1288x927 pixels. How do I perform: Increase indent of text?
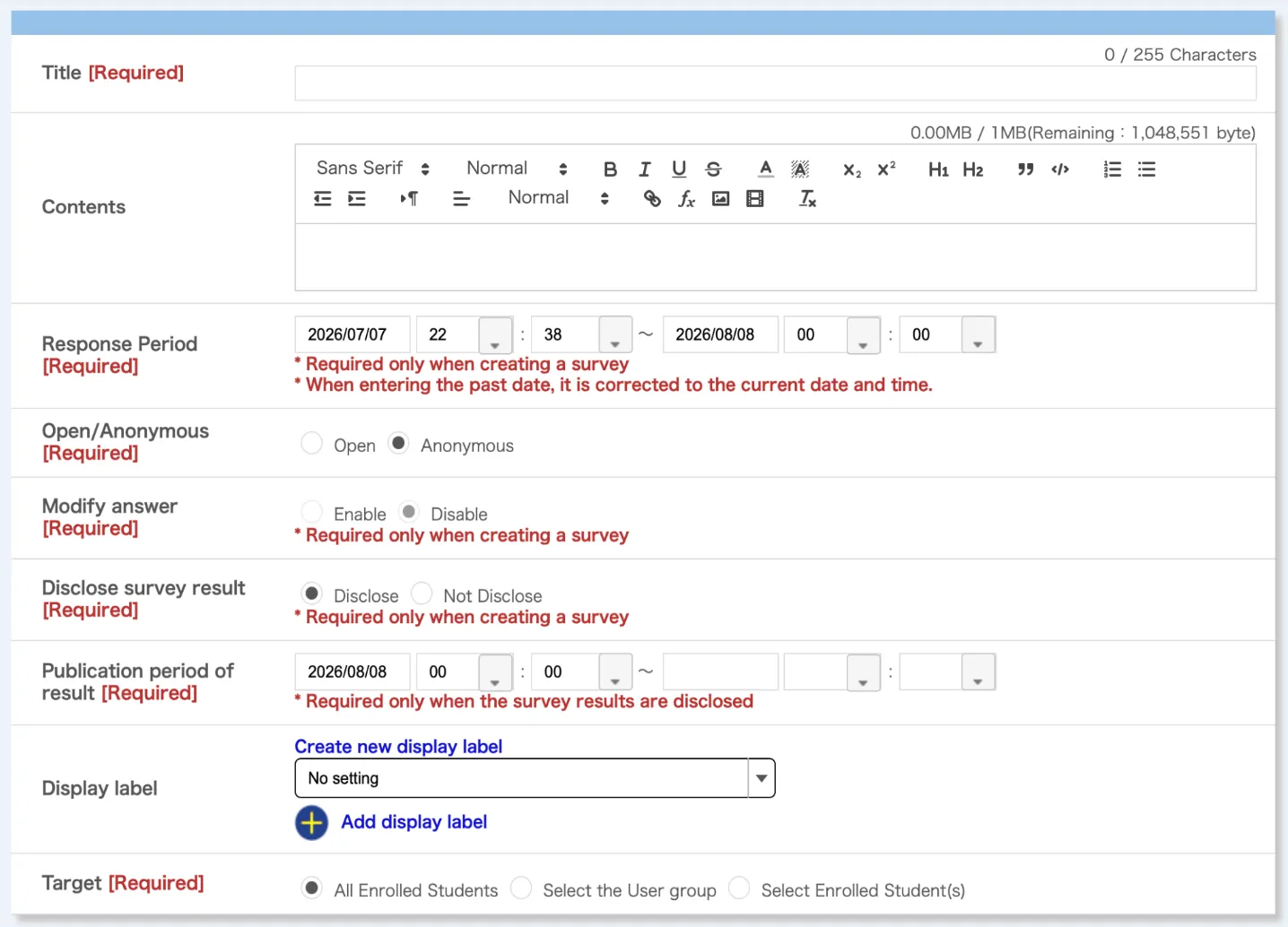coord(357,198)
